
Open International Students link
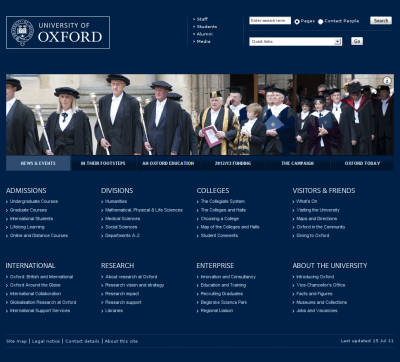click(31, 219)
